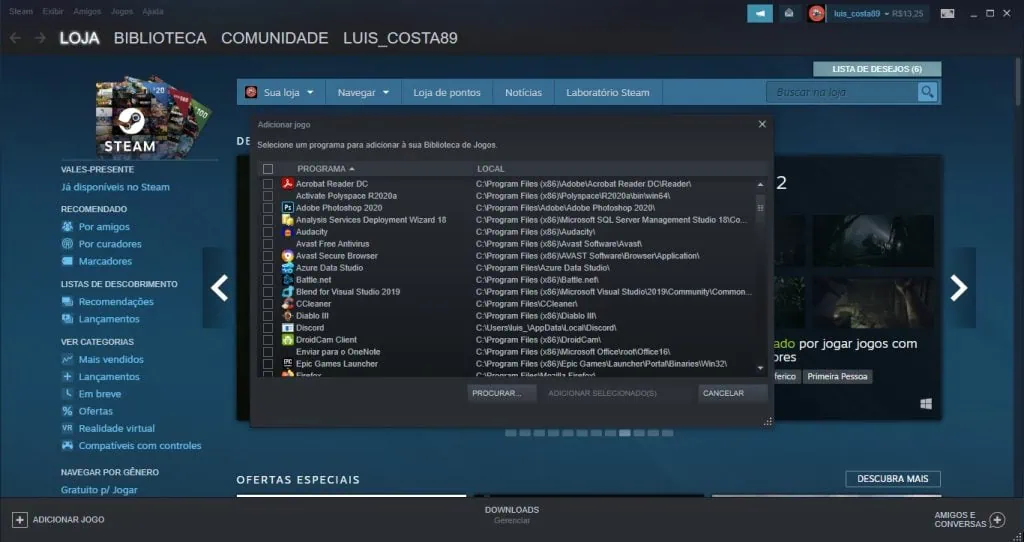
Task: Click the Discord program icon
Action: pyautogui.click(x=287, y=328)
